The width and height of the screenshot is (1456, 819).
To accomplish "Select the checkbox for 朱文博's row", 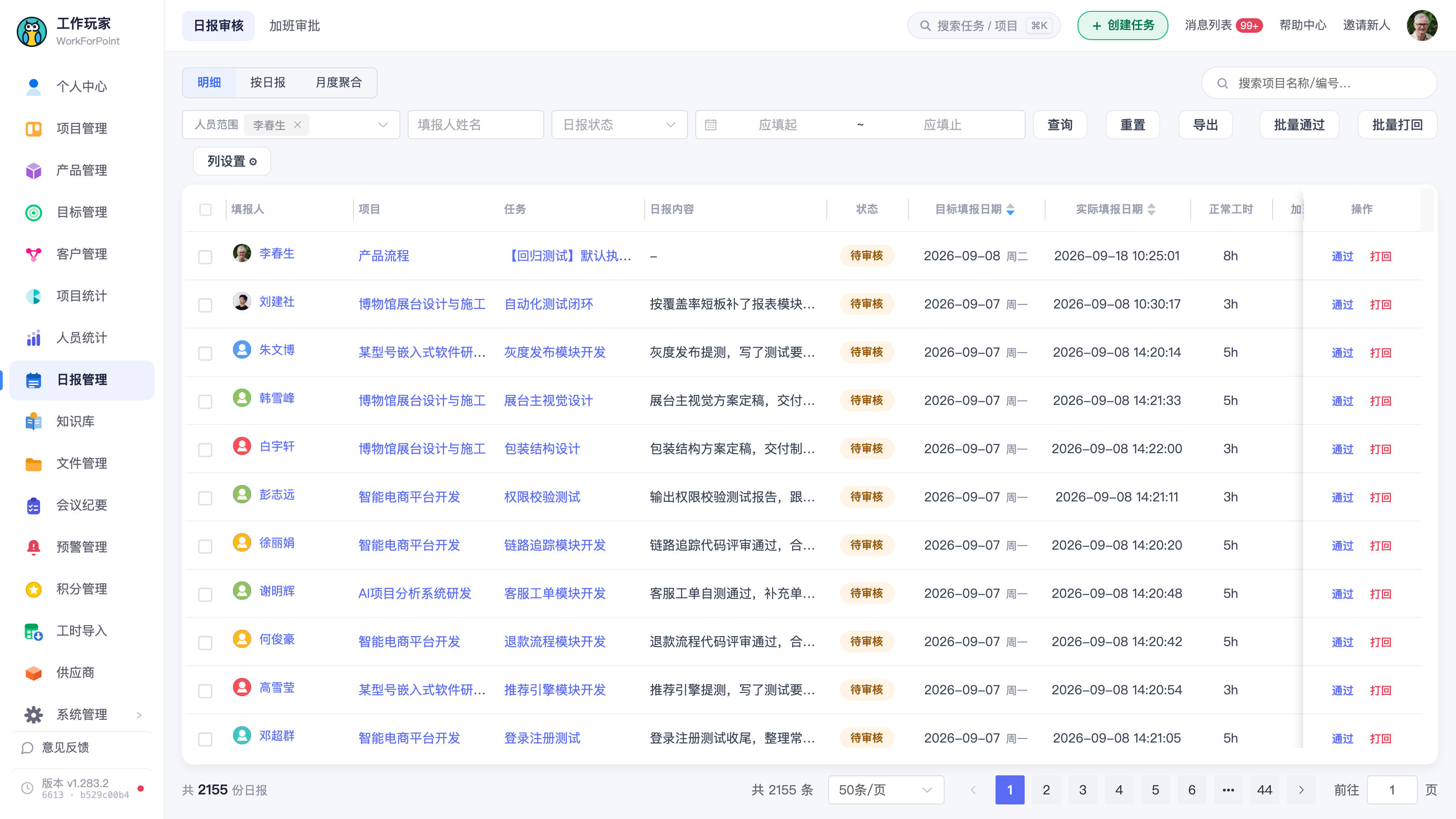I will 205,353.
